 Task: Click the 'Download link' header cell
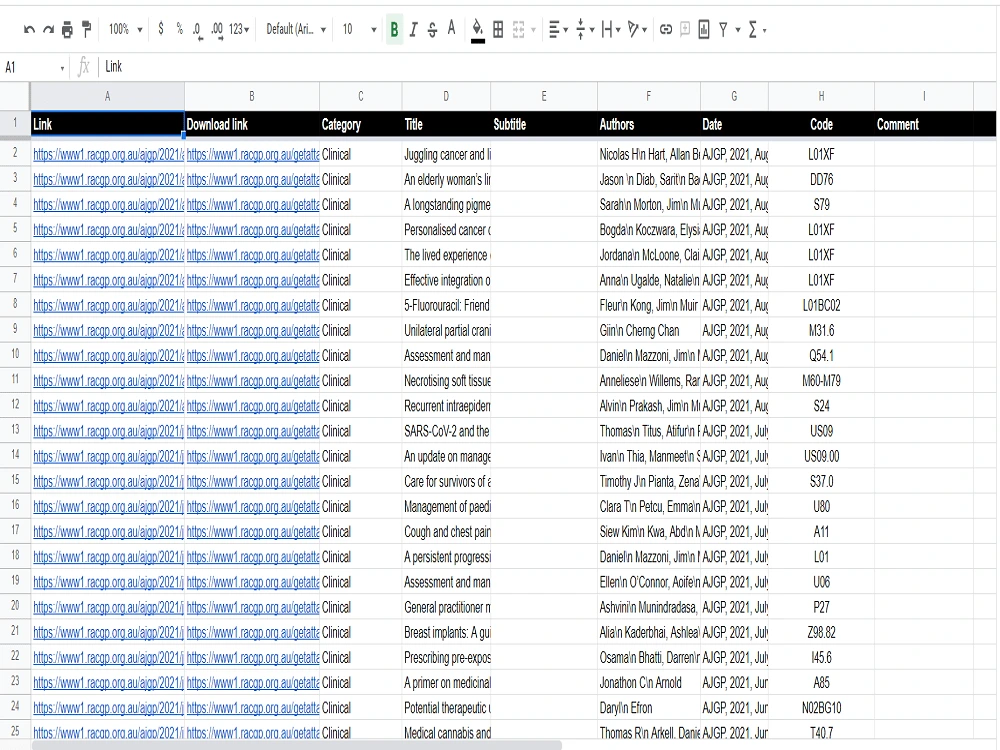click(x=252, y=124)
